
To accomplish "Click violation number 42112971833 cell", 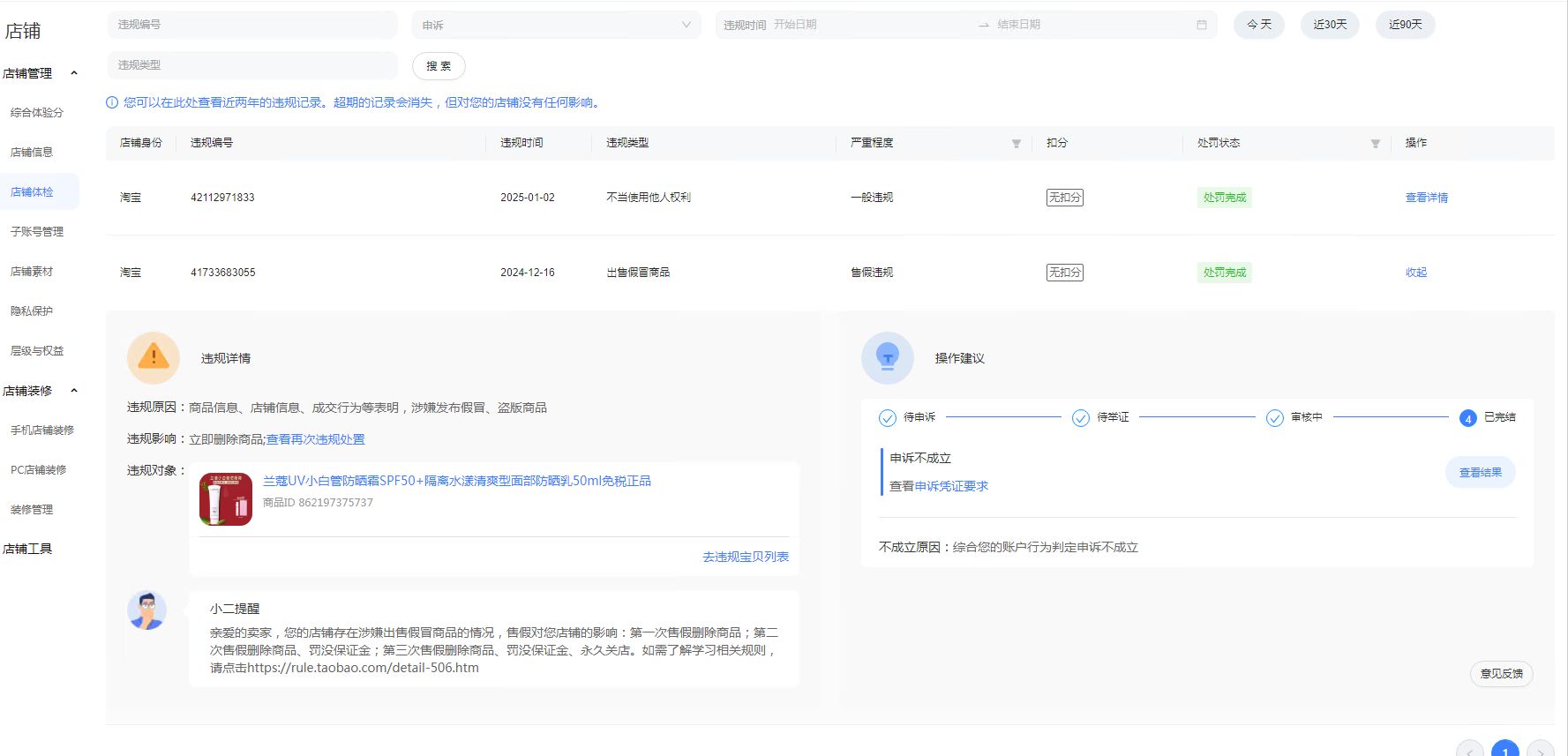I will click(x=222, y=198).
